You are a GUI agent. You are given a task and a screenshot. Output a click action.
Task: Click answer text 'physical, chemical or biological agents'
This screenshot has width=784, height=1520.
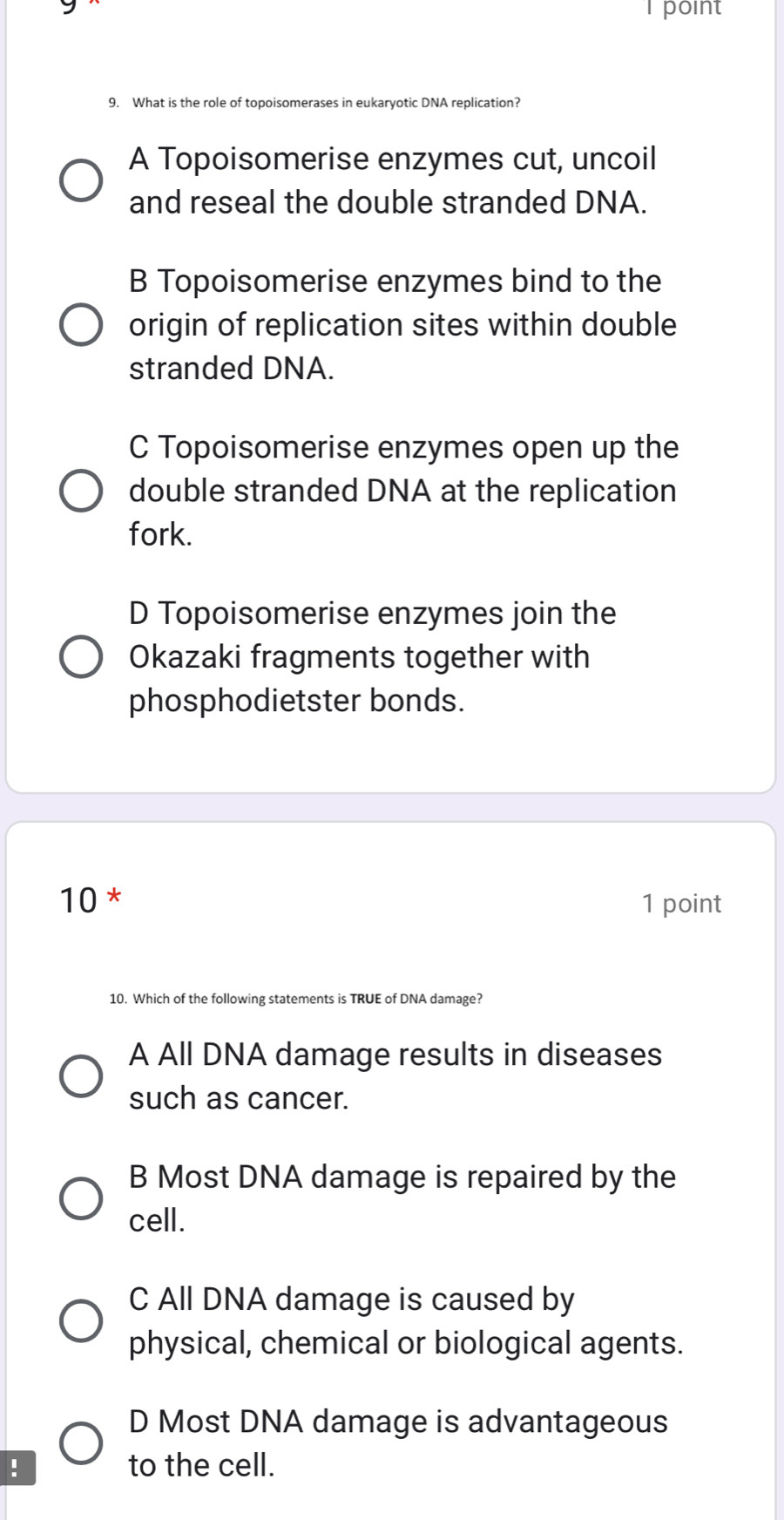[406, 1343]
